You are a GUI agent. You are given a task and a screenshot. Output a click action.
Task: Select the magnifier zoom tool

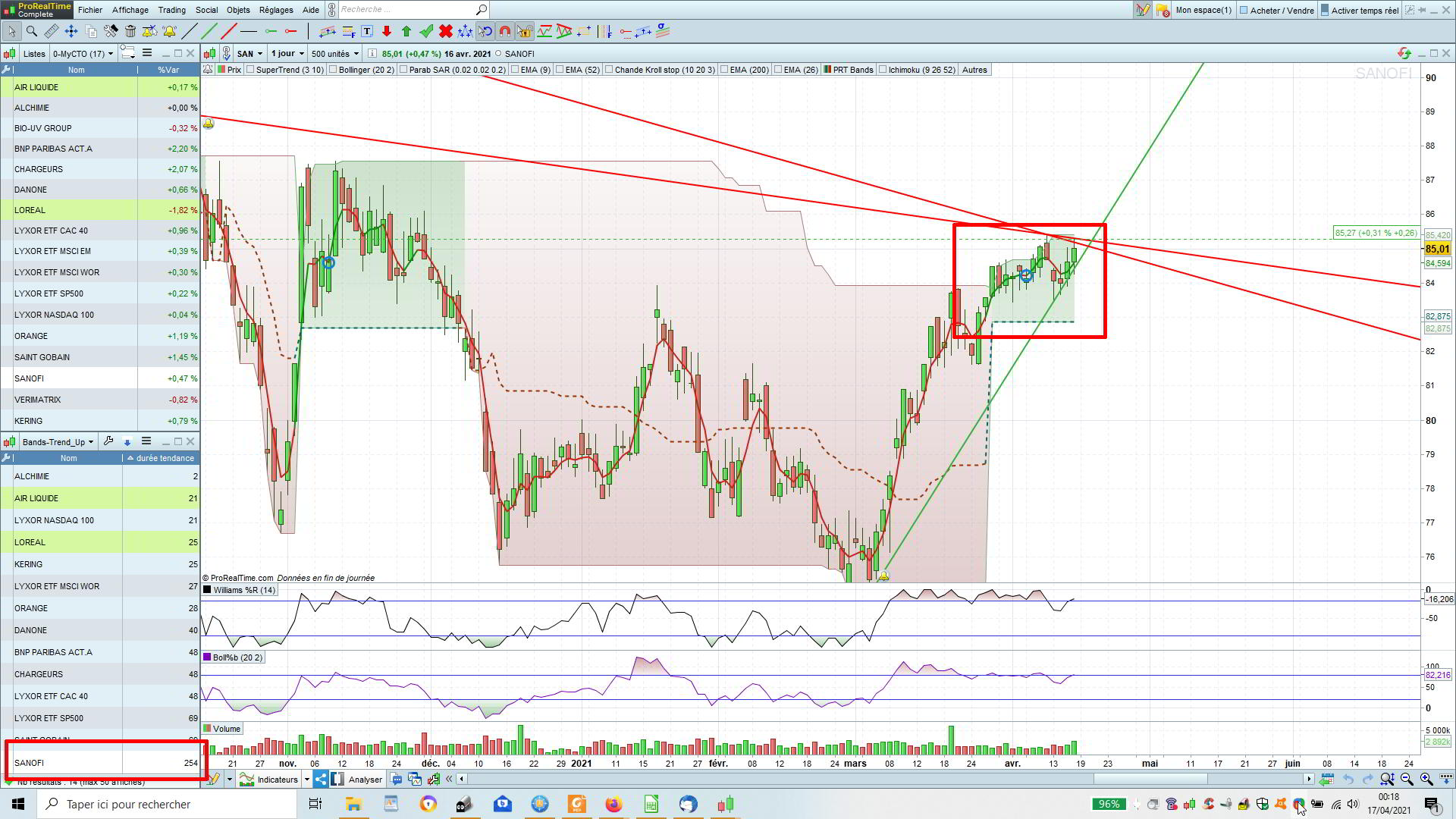32,31
